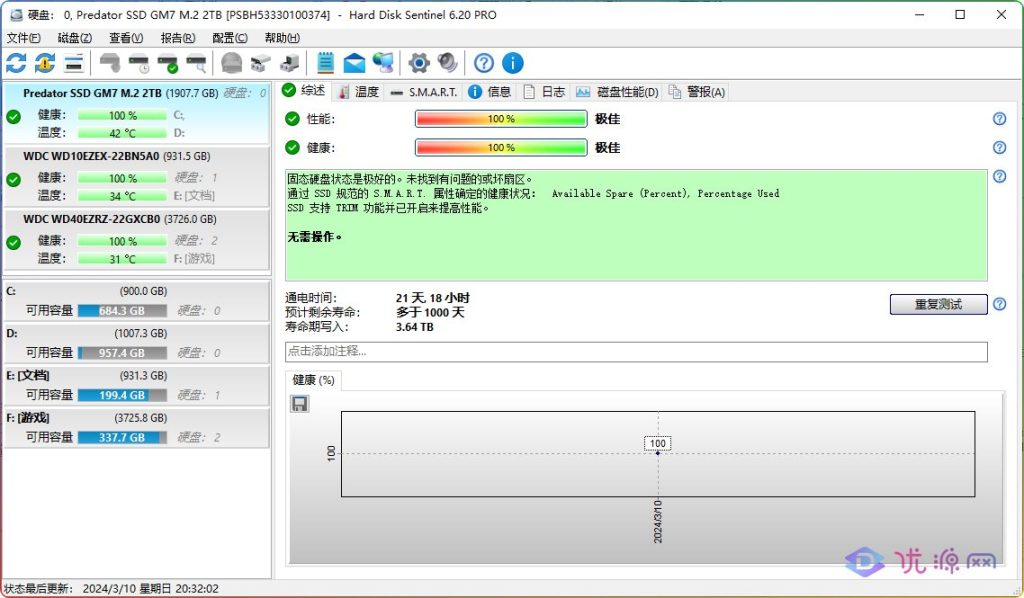Open the 文件(F) menu
The width and height of the screenshot is (1024, 598).
click(x=24, y=38)
